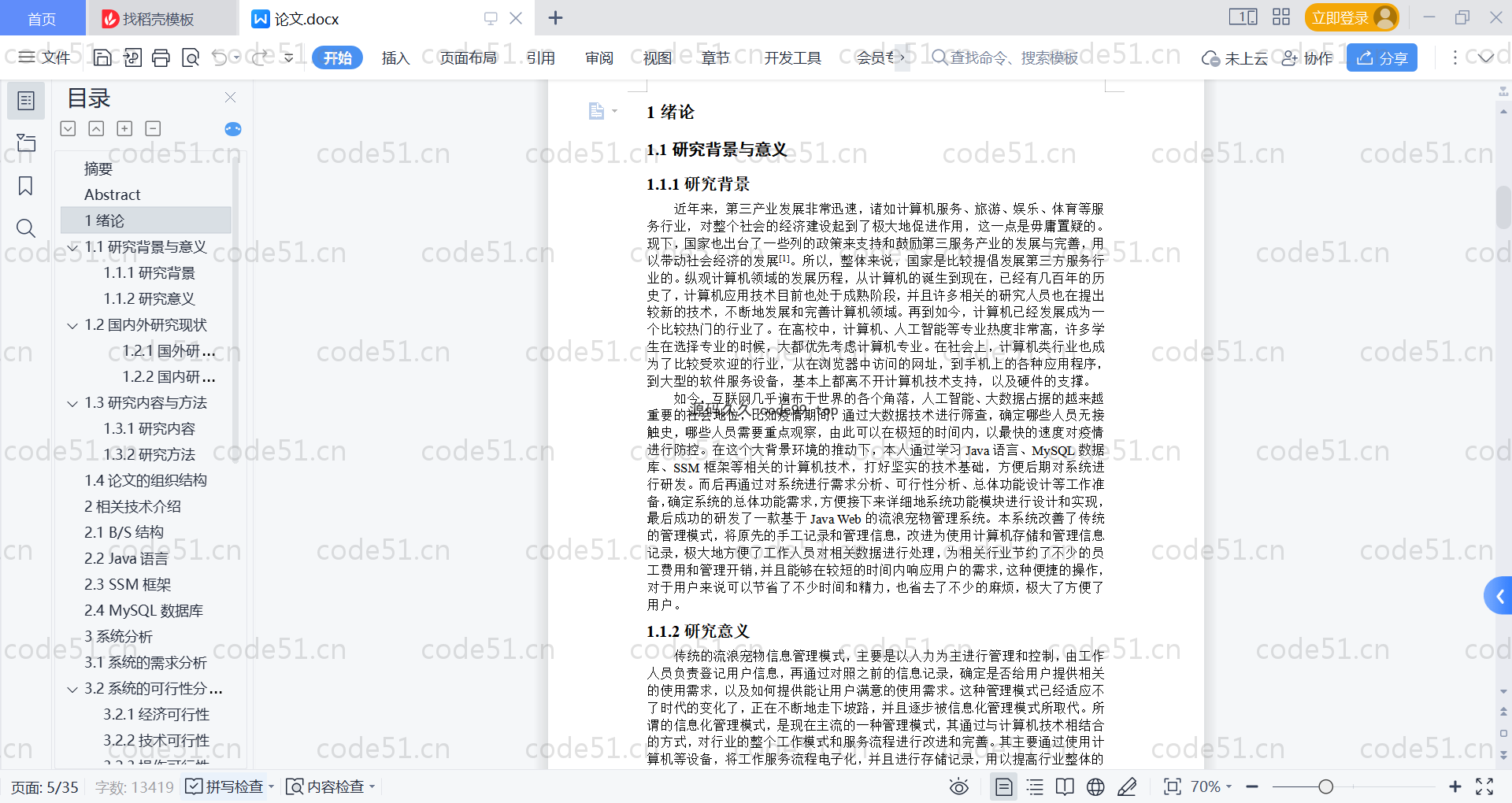Open the 插入 ribbon tab
This screenshot has width=1512, height=803.
[x=396, y=57]
